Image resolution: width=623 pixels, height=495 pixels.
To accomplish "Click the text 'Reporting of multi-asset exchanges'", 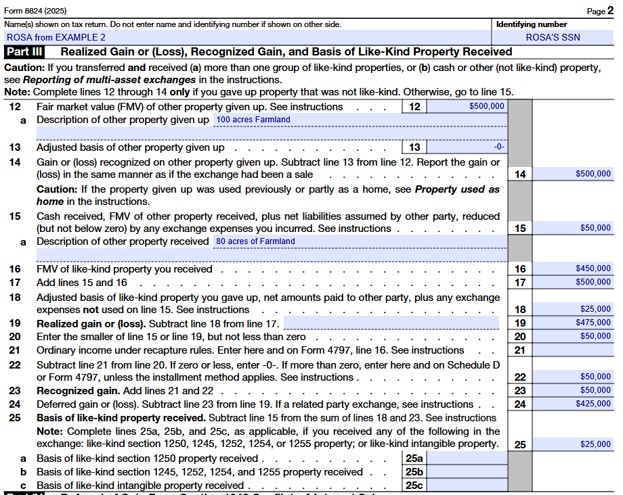I will 109,80.
